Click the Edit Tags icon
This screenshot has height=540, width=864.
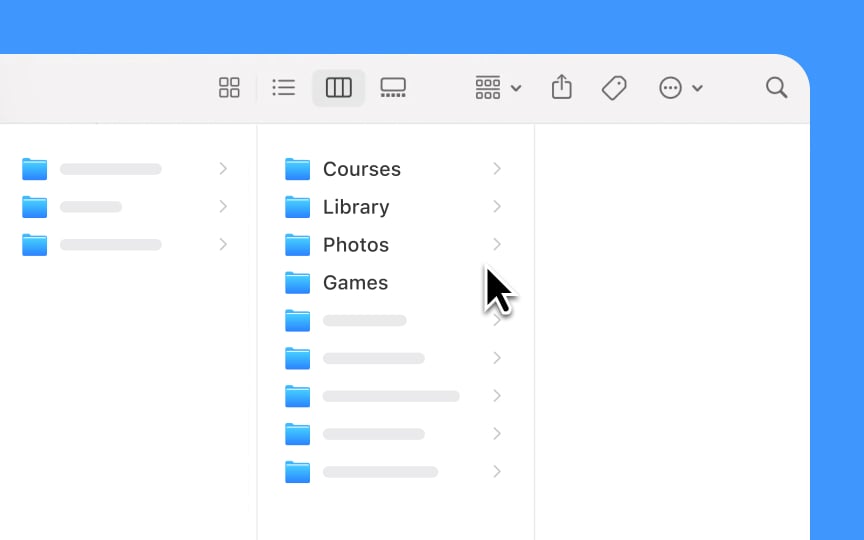pyautogui.click(x=614, y=88)
